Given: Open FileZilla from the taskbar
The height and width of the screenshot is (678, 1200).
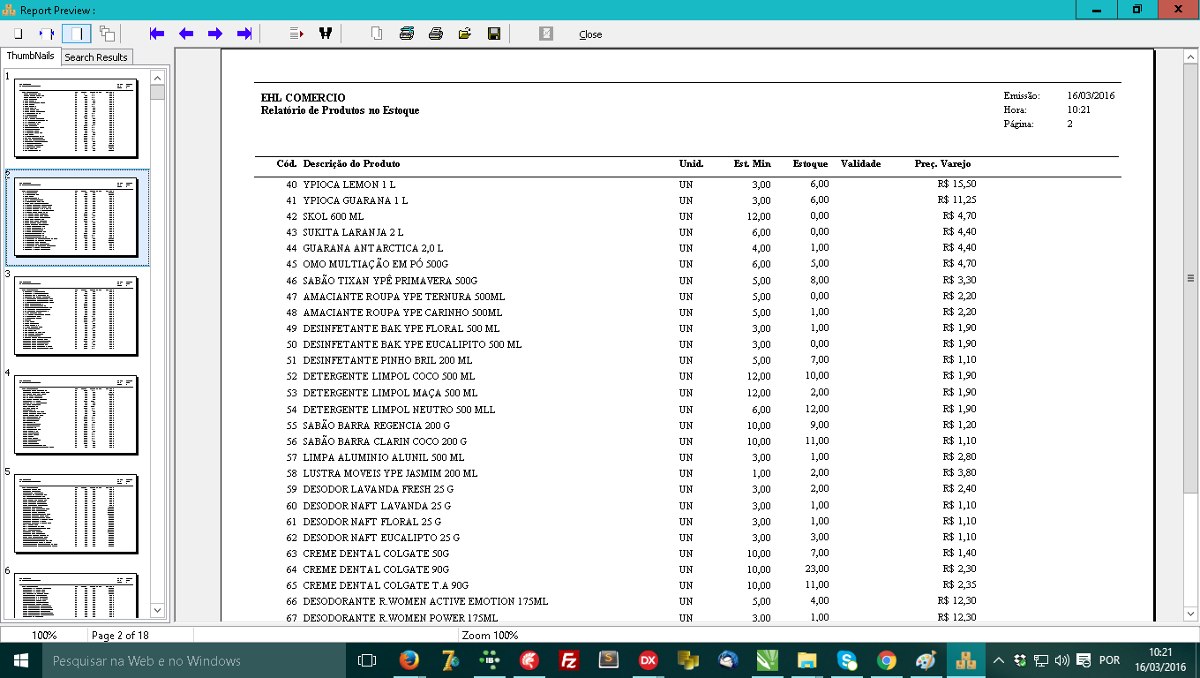Looking at the screenshot, I should [x=569, y=660].
